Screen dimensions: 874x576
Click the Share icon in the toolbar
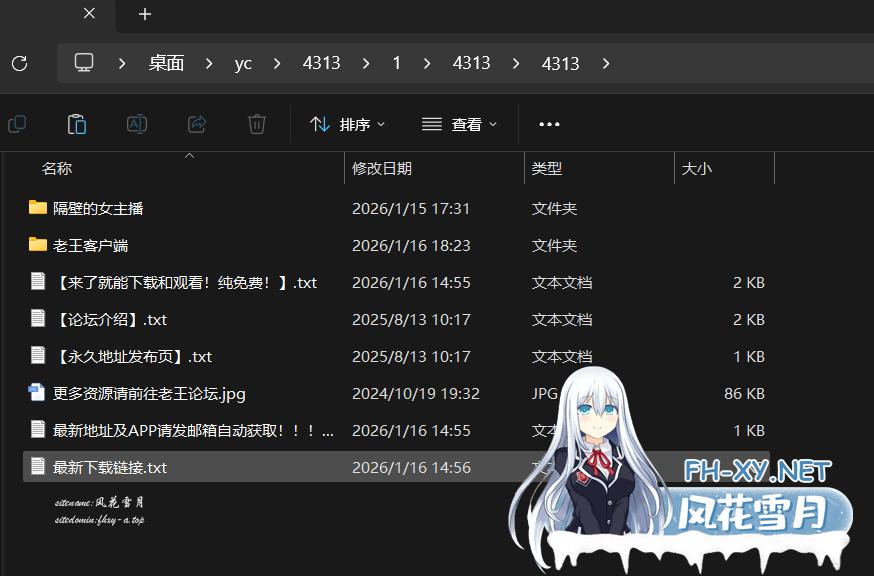click(196, 123)
